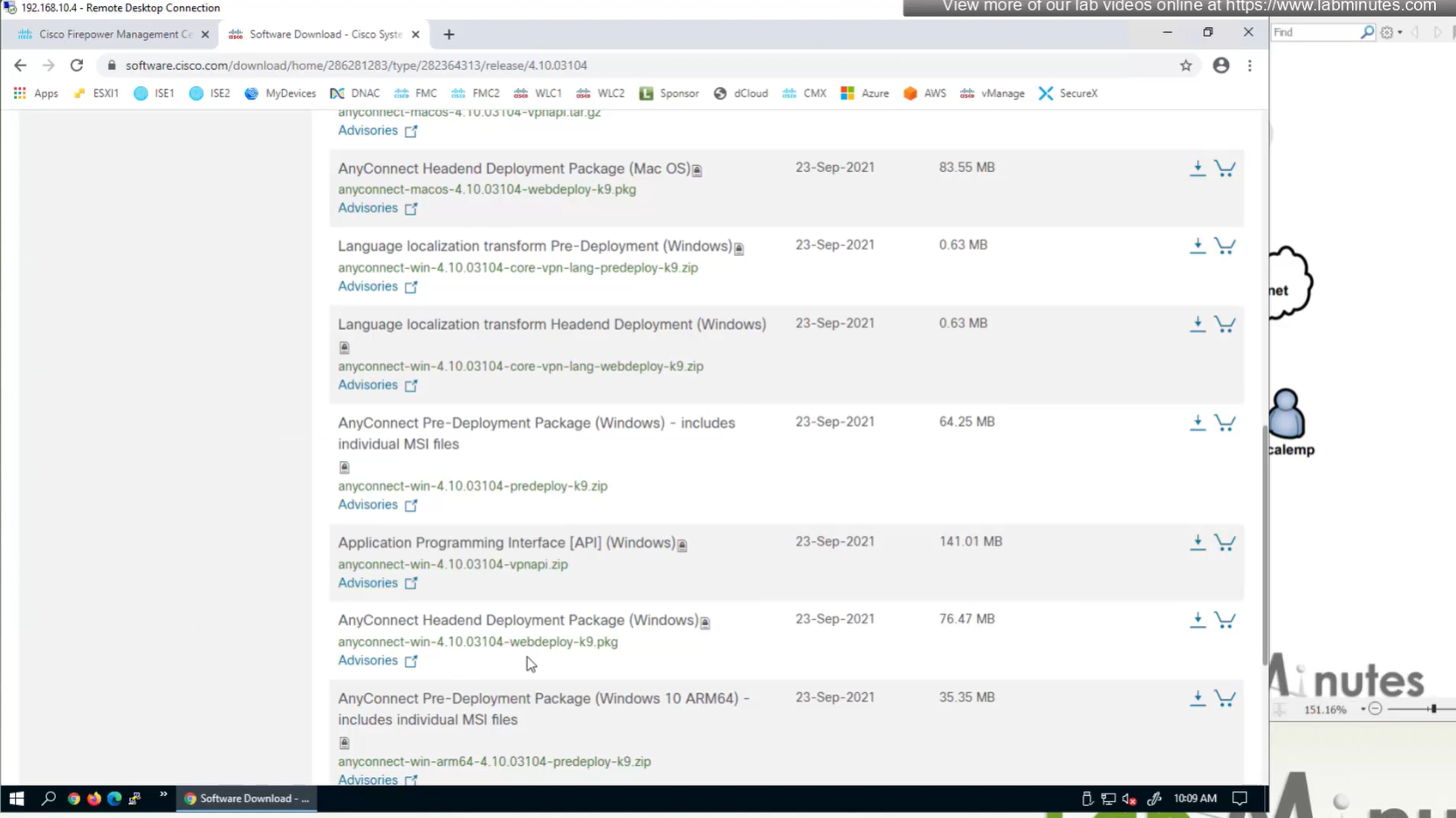Click the browser address bar URL
The height and width of the screenshot is (818, 1456).
click(356, 65)
